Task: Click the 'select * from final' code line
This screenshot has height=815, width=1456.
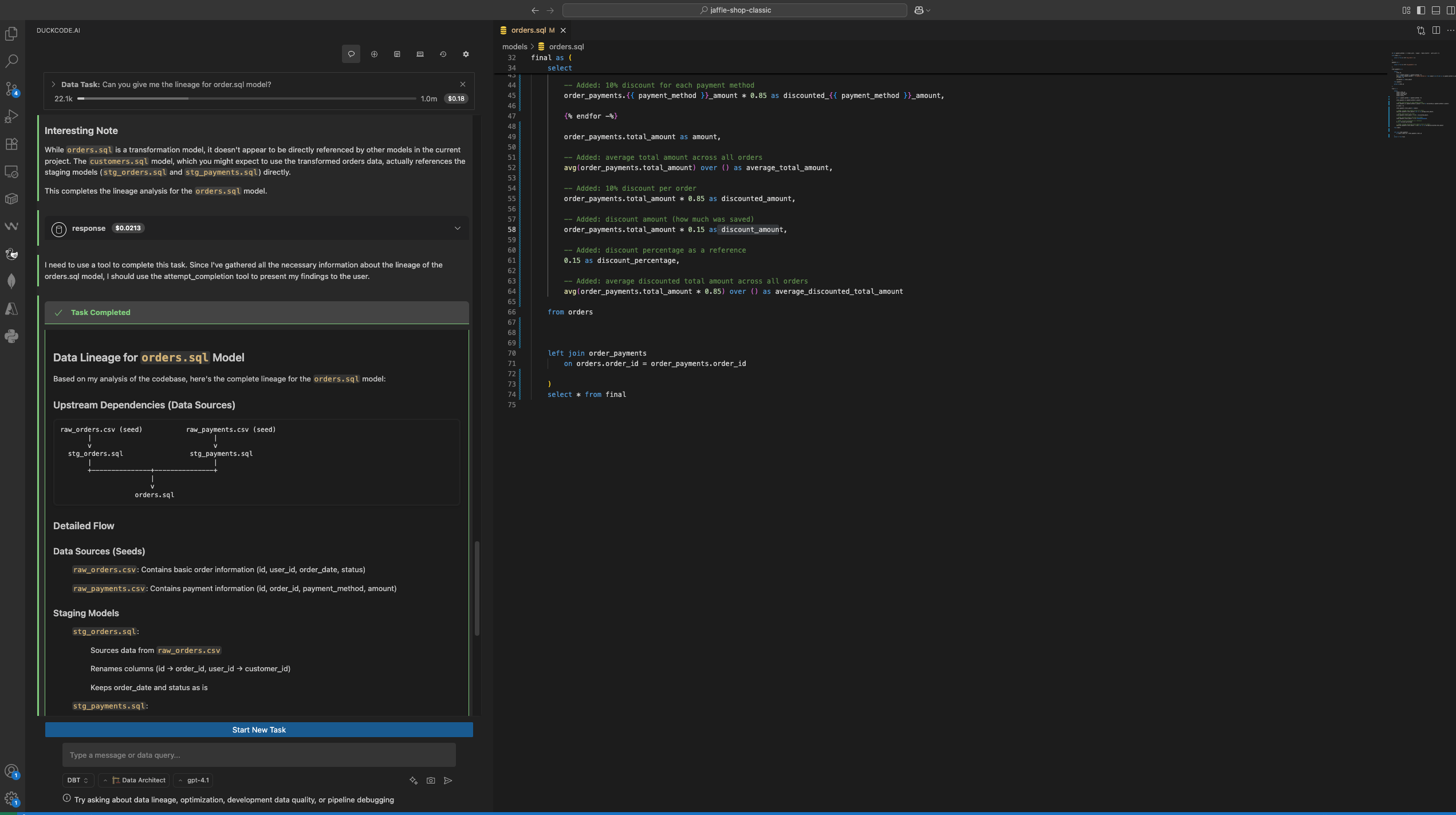Action: pos(587,395)
